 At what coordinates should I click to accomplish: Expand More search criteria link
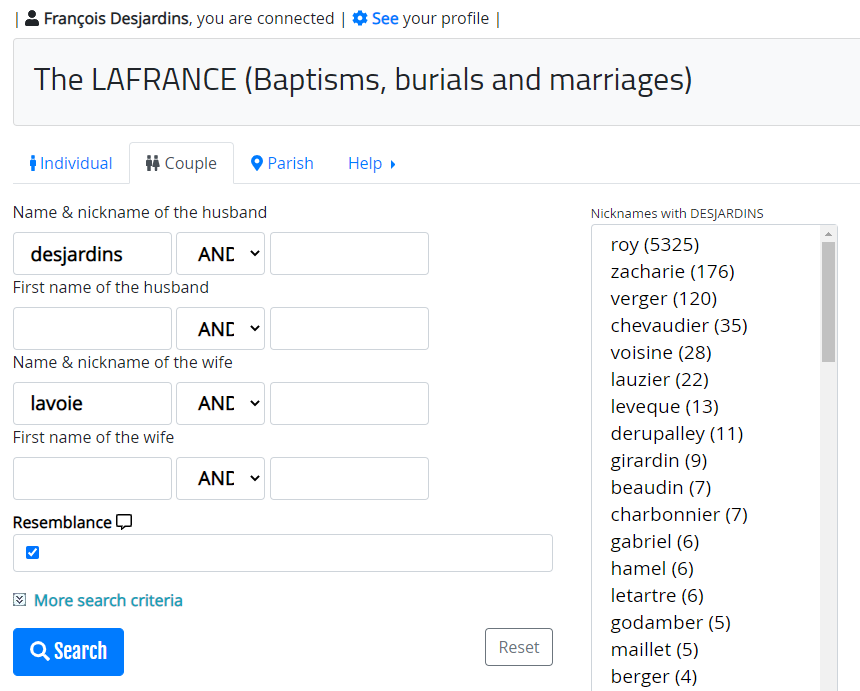pos(108,600)
